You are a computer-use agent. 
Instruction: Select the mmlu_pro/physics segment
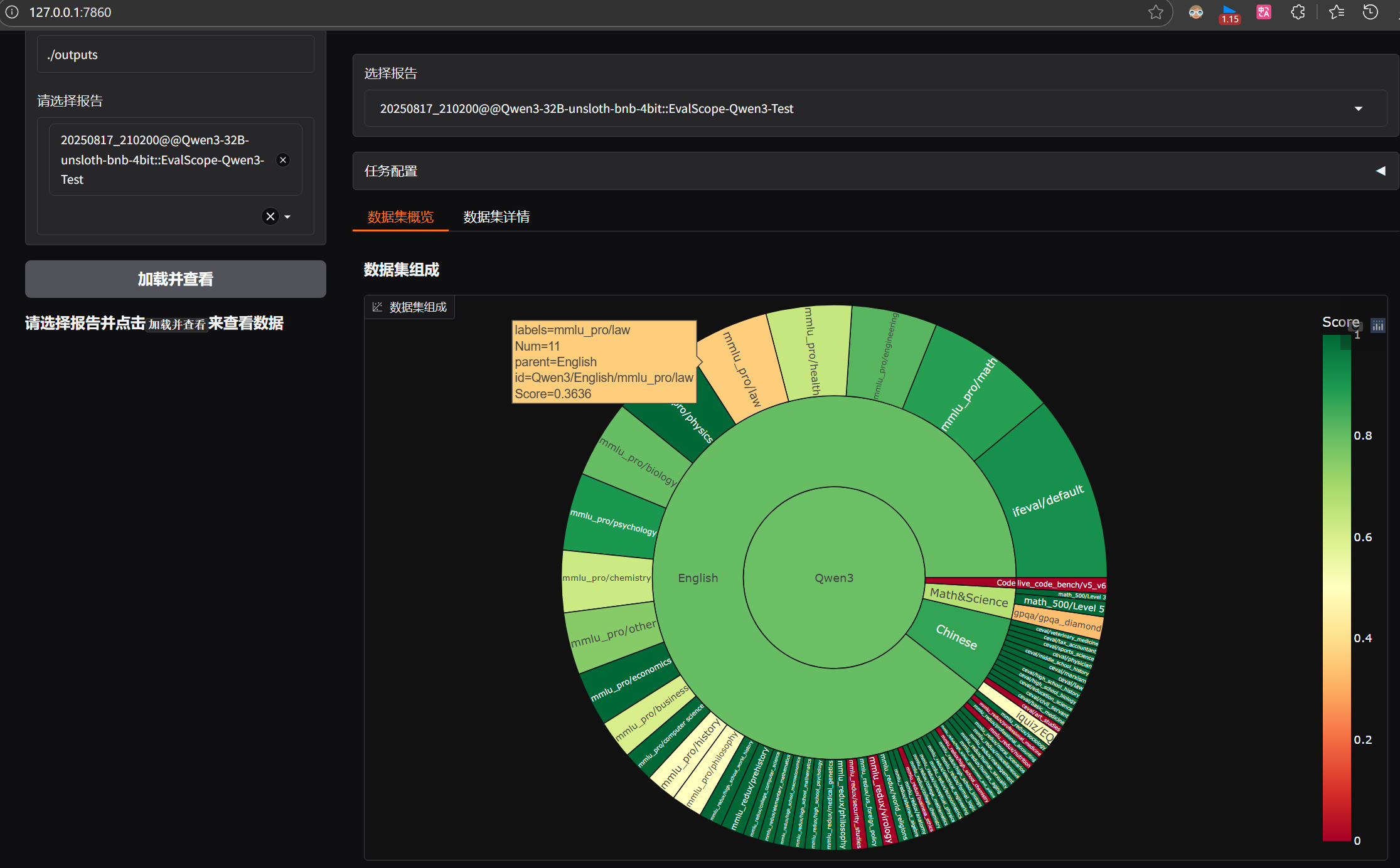692,422
